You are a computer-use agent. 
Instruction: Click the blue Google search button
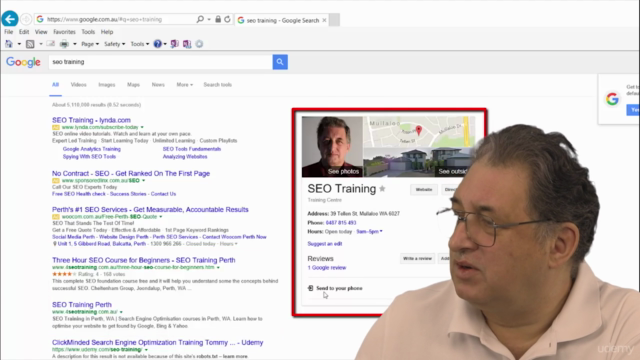[280, 62]
